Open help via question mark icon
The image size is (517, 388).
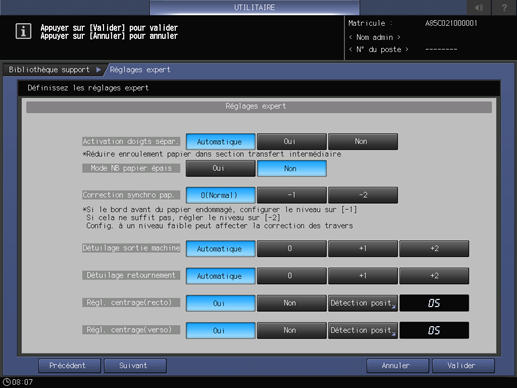tap(504, 7)
